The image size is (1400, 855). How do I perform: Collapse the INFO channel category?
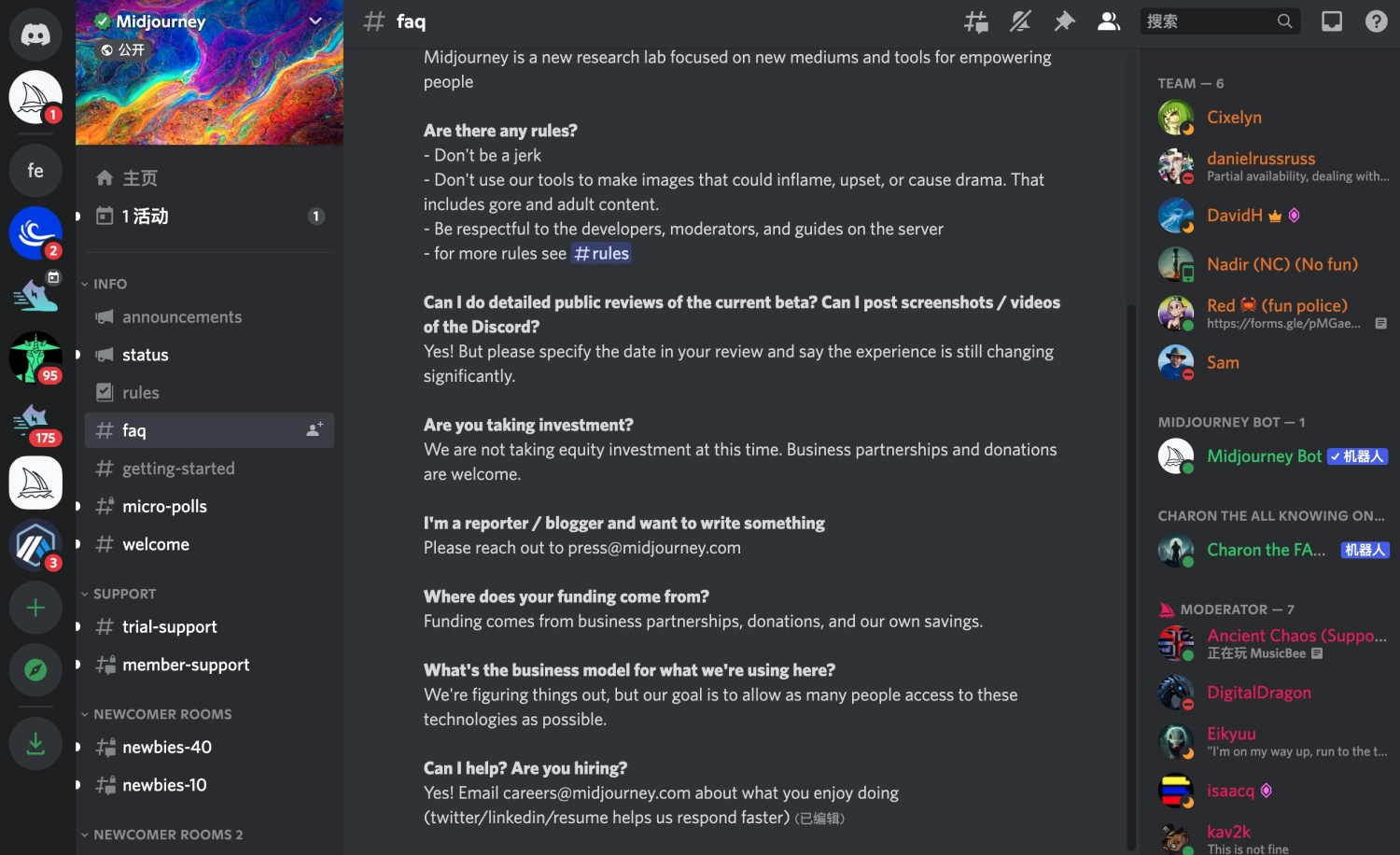pos(109,284)
